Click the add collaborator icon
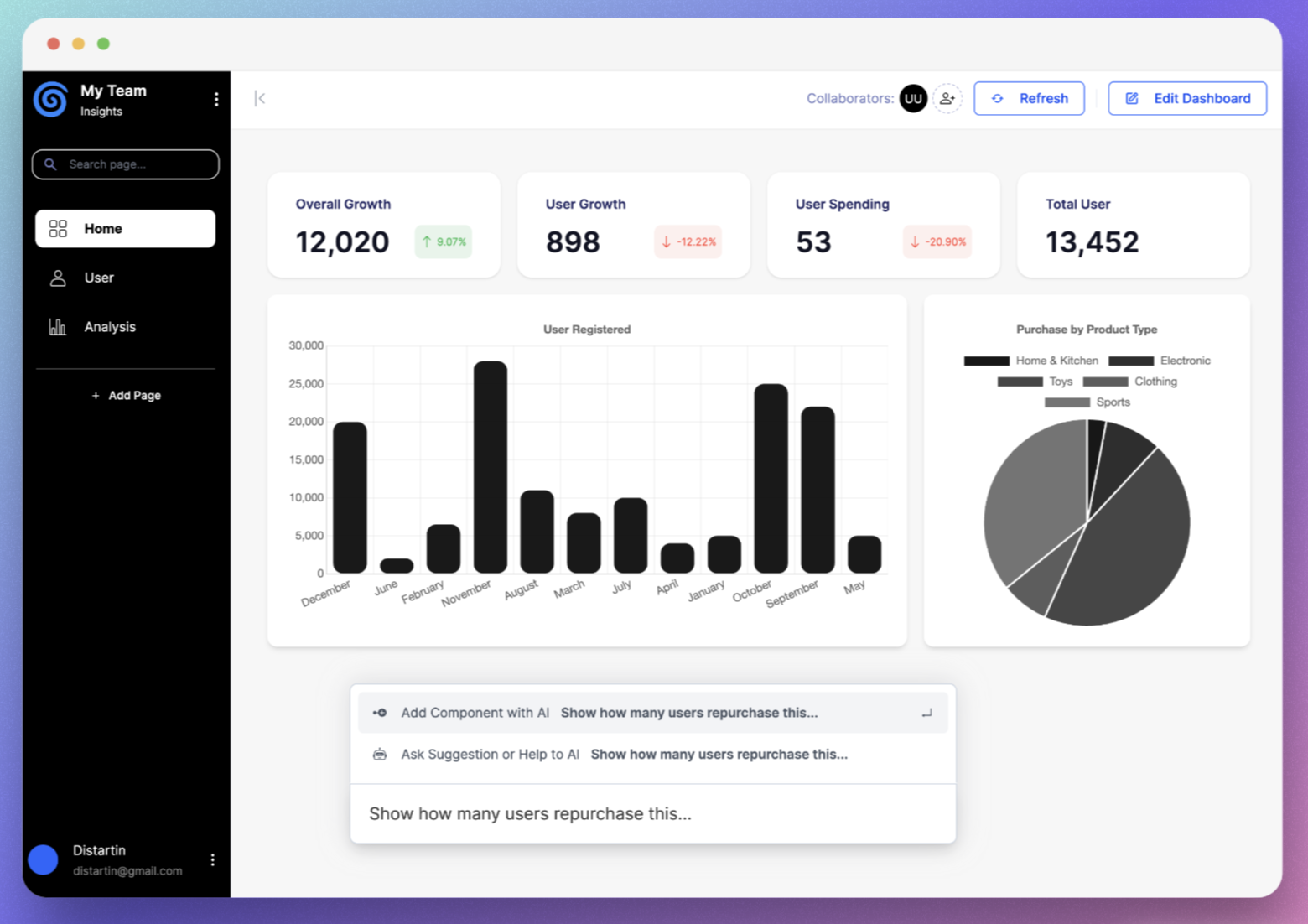 [948, 98]
